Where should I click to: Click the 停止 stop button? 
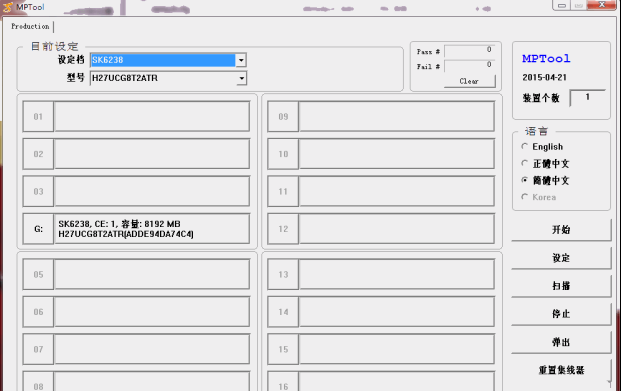click(x=561, y=314)
